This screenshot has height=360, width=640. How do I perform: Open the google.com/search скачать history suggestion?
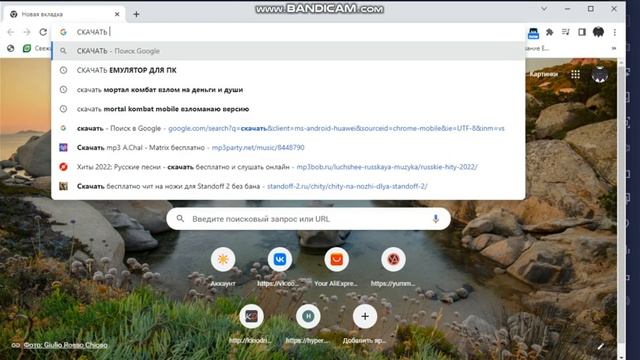click(288, 128)
